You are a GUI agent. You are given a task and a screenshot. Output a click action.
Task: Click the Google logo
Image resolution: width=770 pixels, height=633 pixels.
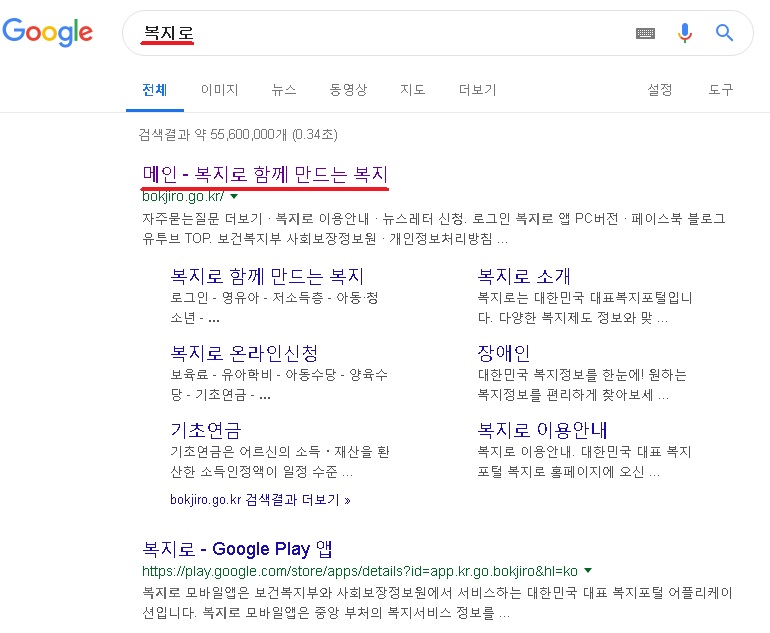pyautogui.click(x=48, y=32)
